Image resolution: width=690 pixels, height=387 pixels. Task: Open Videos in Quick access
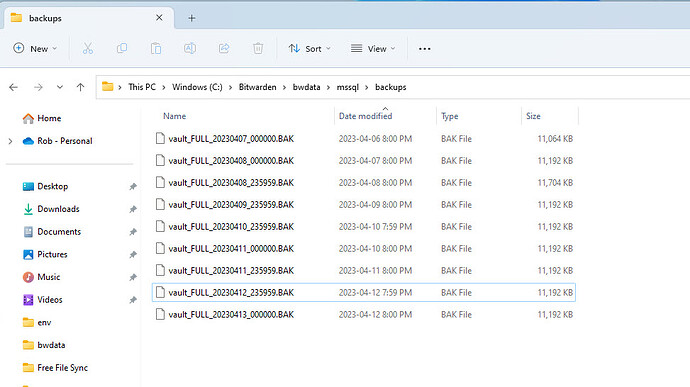tap(43, 300)
